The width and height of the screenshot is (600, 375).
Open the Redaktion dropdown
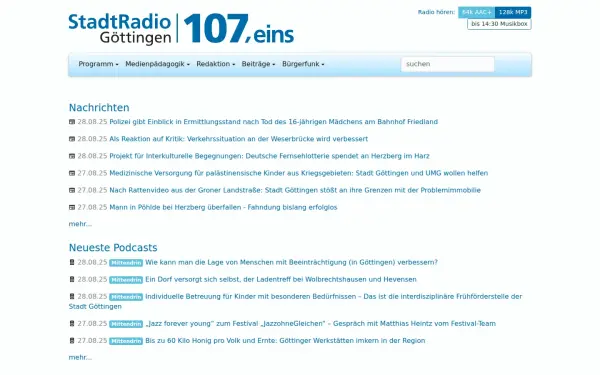(215, 64)
